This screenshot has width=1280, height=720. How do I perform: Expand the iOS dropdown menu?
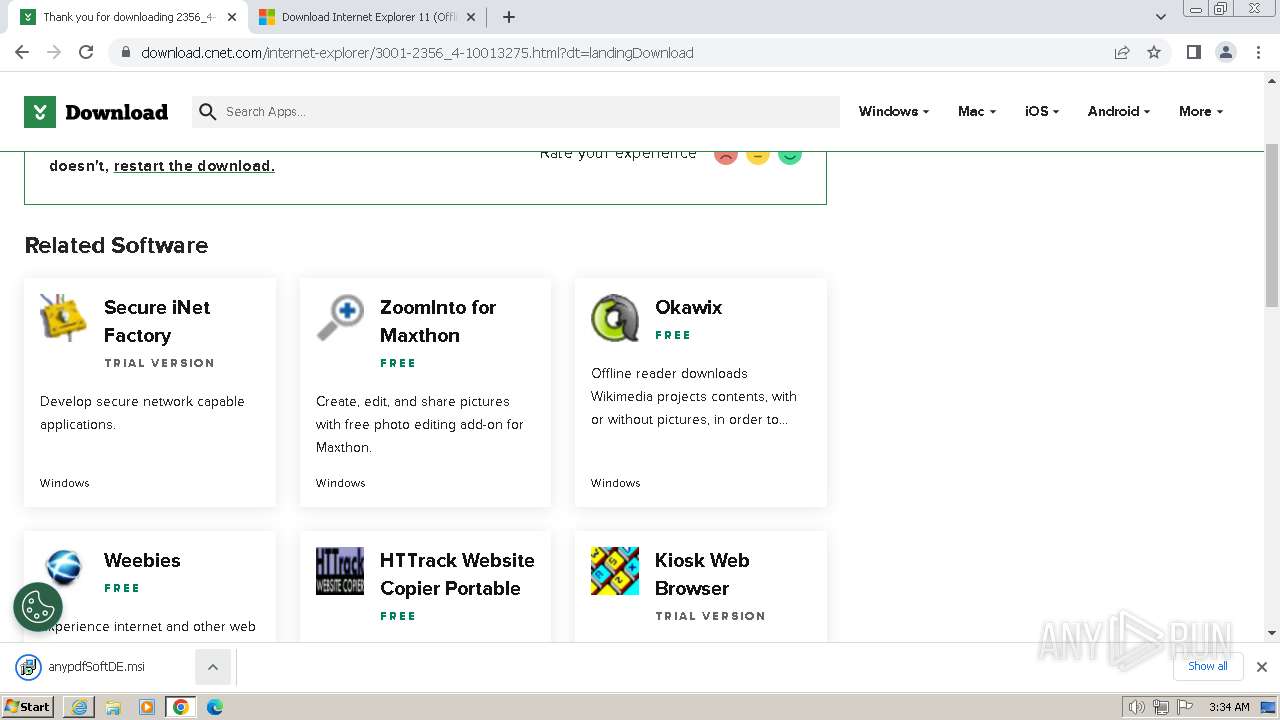point(1042,111)
